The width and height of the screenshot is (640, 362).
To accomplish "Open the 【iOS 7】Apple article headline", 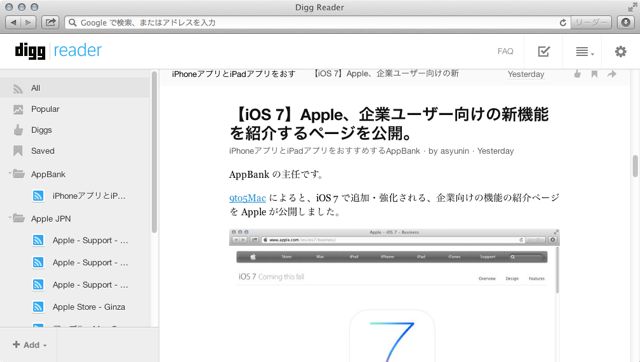I will [390, 124].
